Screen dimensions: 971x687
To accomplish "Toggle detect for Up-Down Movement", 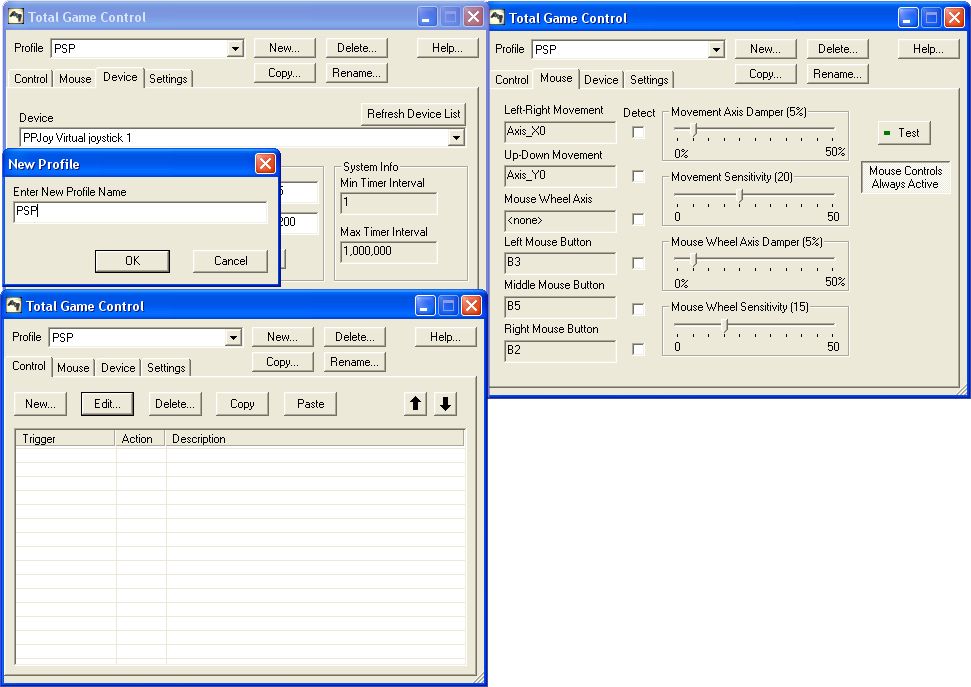I will pyautogui.click(x=638, y=177).
